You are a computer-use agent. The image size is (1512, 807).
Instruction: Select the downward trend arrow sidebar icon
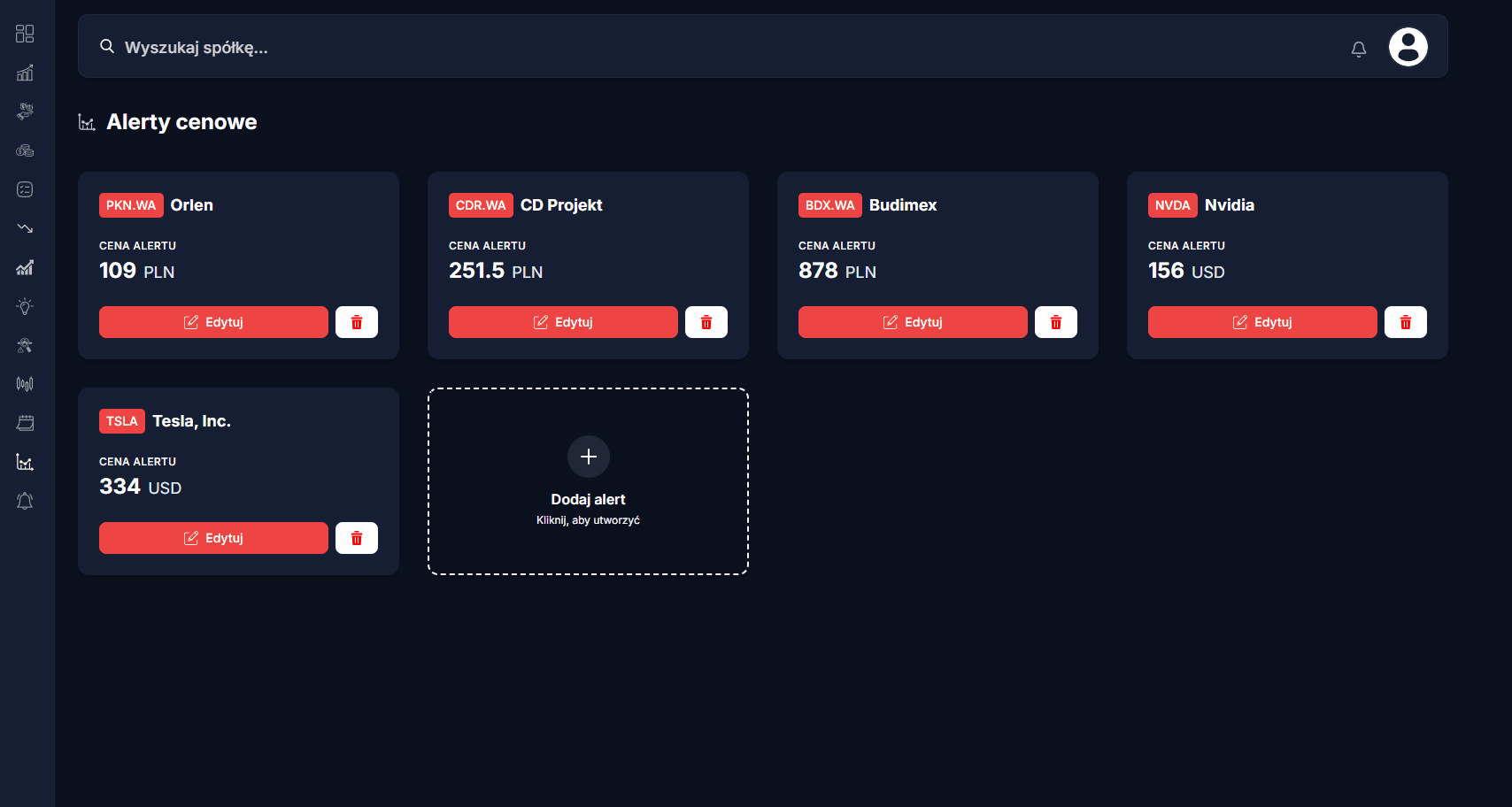(x=25, y=228)
